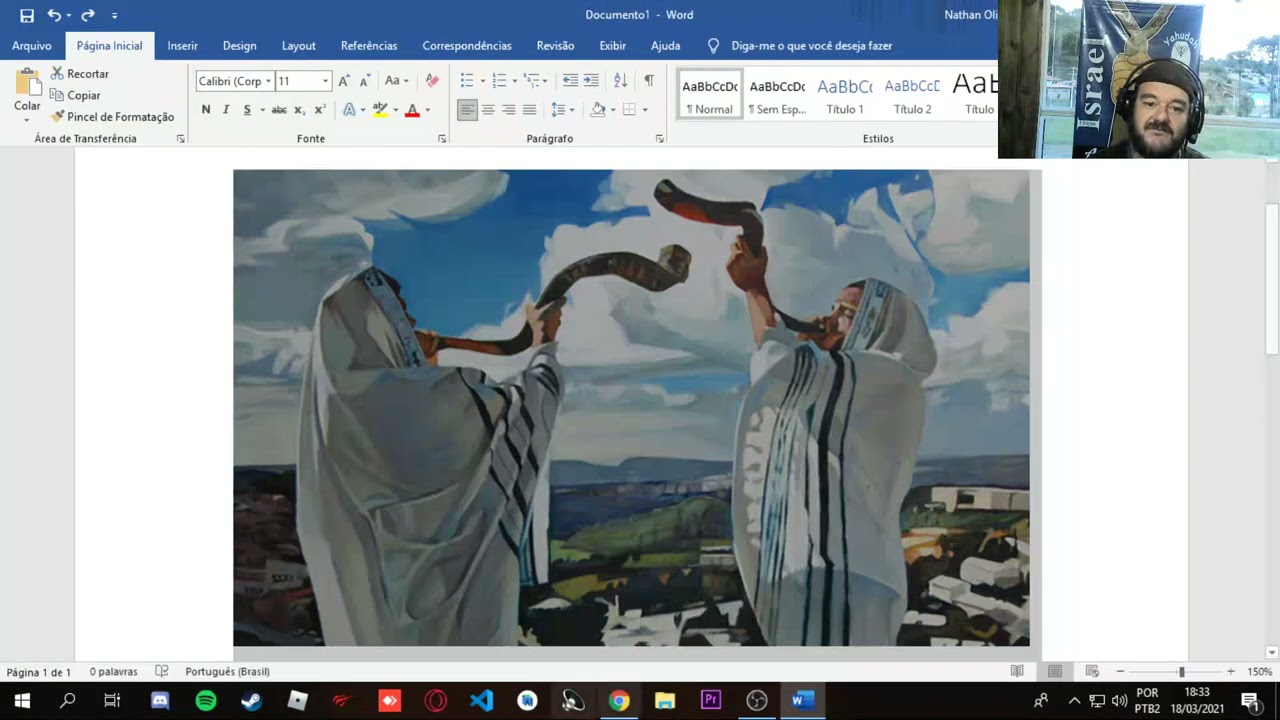The image size is (1280, 720).
Task: Toggle superscript formatting
Action: (x=320, y=110)
